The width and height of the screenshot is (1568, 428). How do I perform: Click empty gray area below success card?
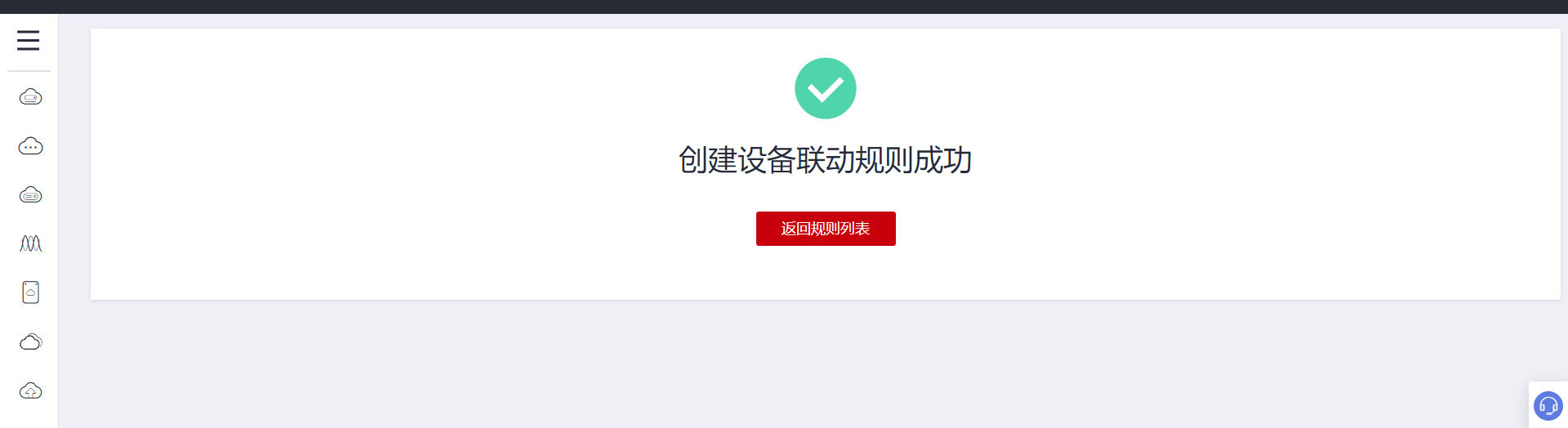pos(808,363)
